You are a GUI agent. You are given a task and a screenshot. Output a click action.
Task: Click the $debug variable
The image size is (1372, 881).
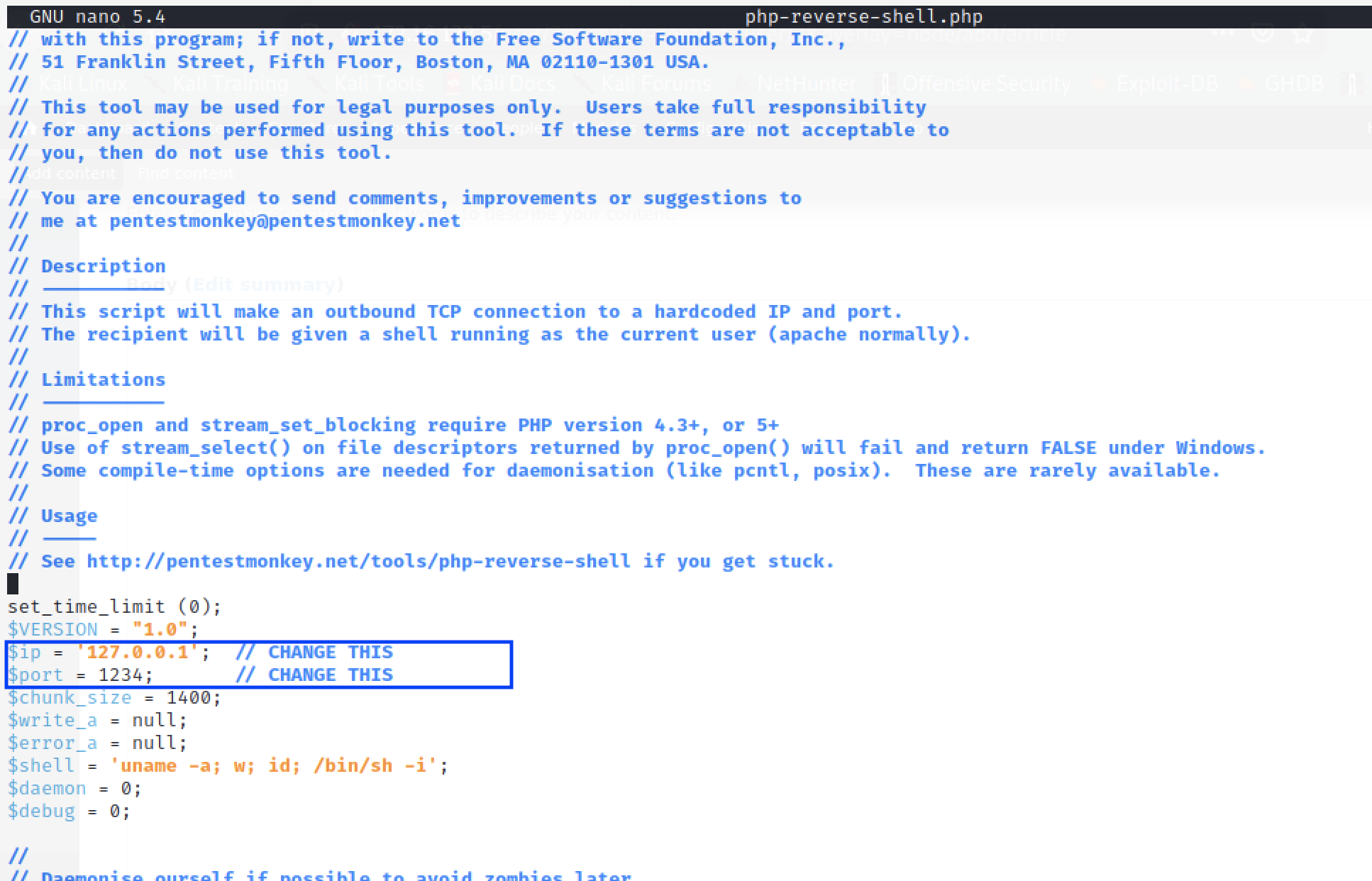(x=41, y=811)
